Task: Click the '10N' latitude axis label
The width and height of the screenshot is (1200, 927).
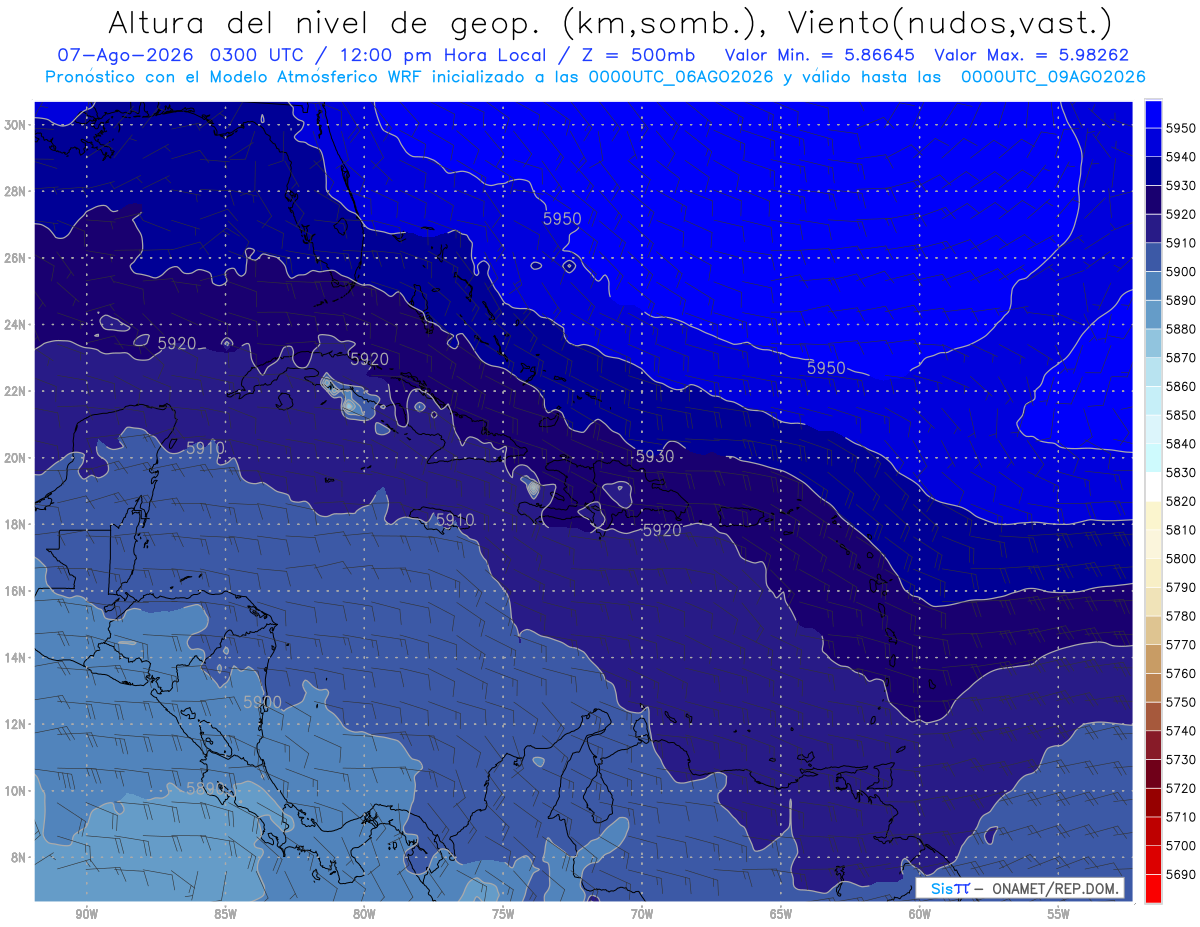Action: pos(15,791)
